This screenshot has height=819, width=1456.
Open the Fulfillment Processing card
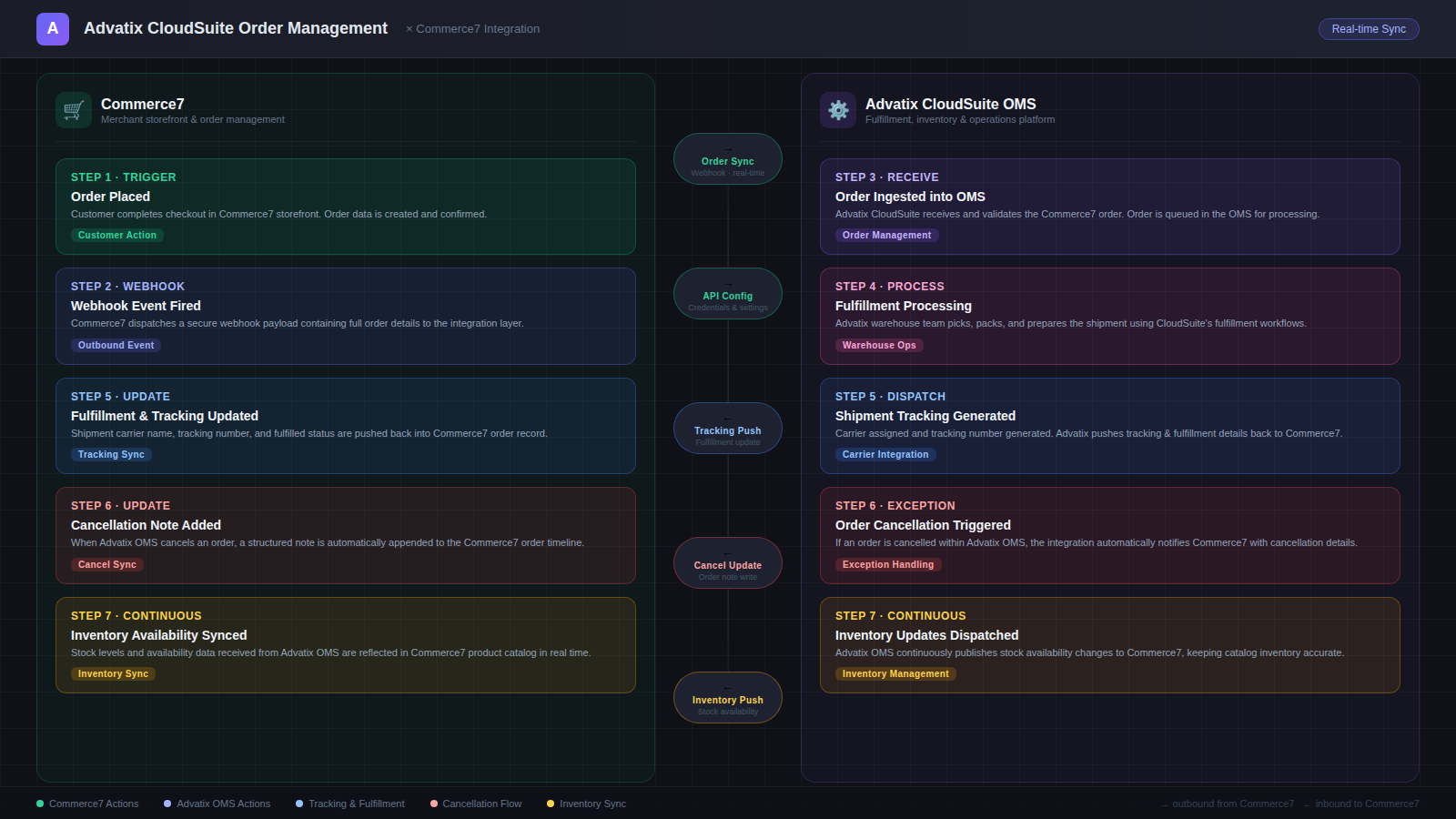[1110, 316]
